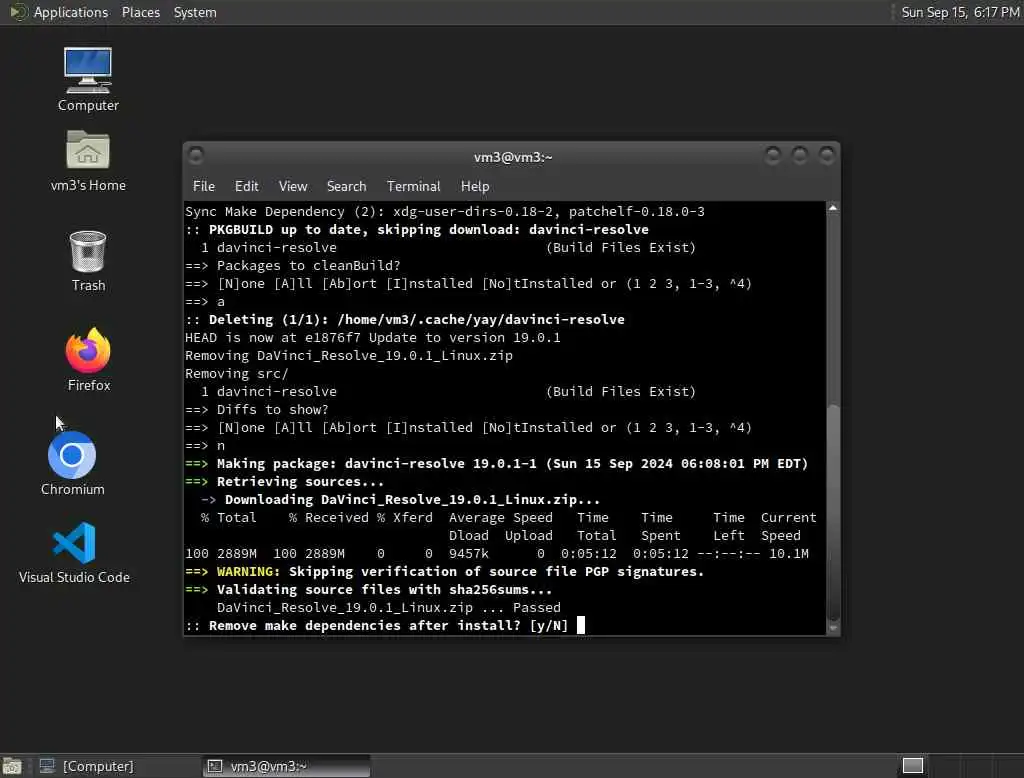
Task: Open the System menu
Action: click(x=195, y=12)
